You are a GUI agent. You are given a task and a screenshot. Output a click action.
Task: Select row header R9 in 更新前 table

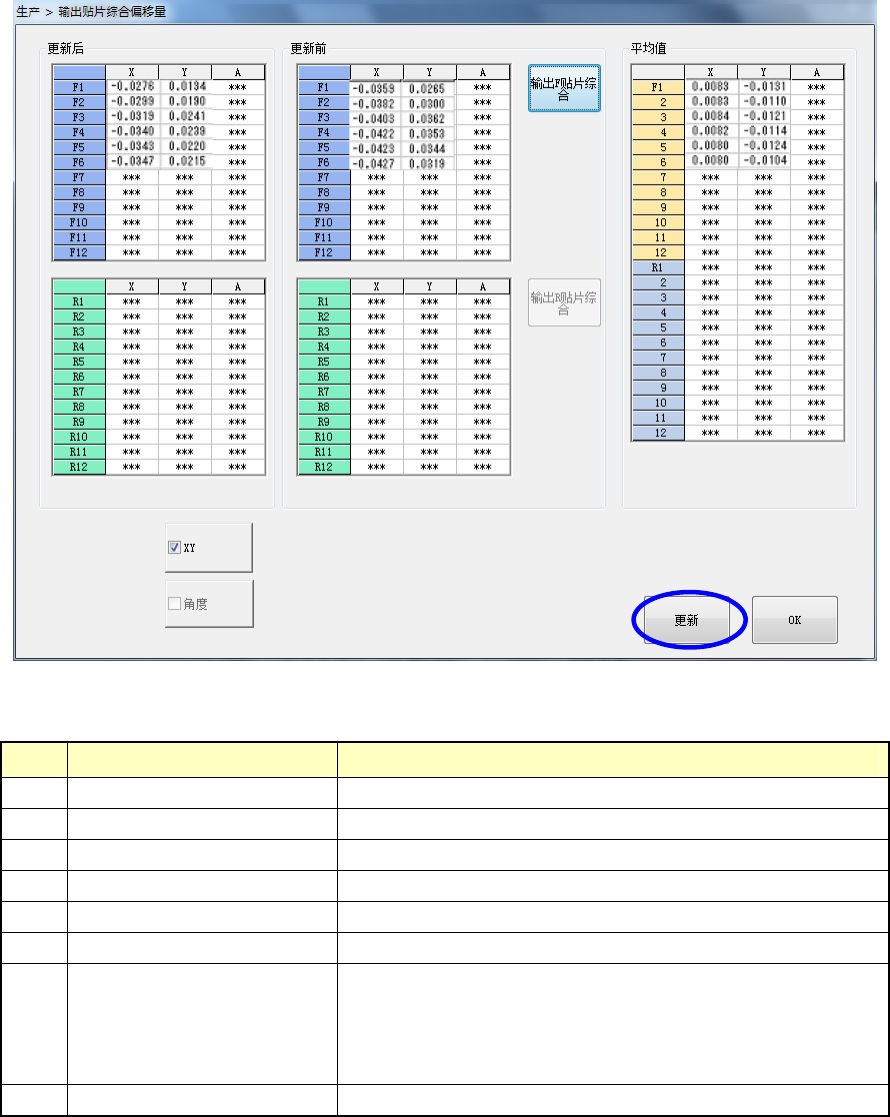(x=324, y=422)
